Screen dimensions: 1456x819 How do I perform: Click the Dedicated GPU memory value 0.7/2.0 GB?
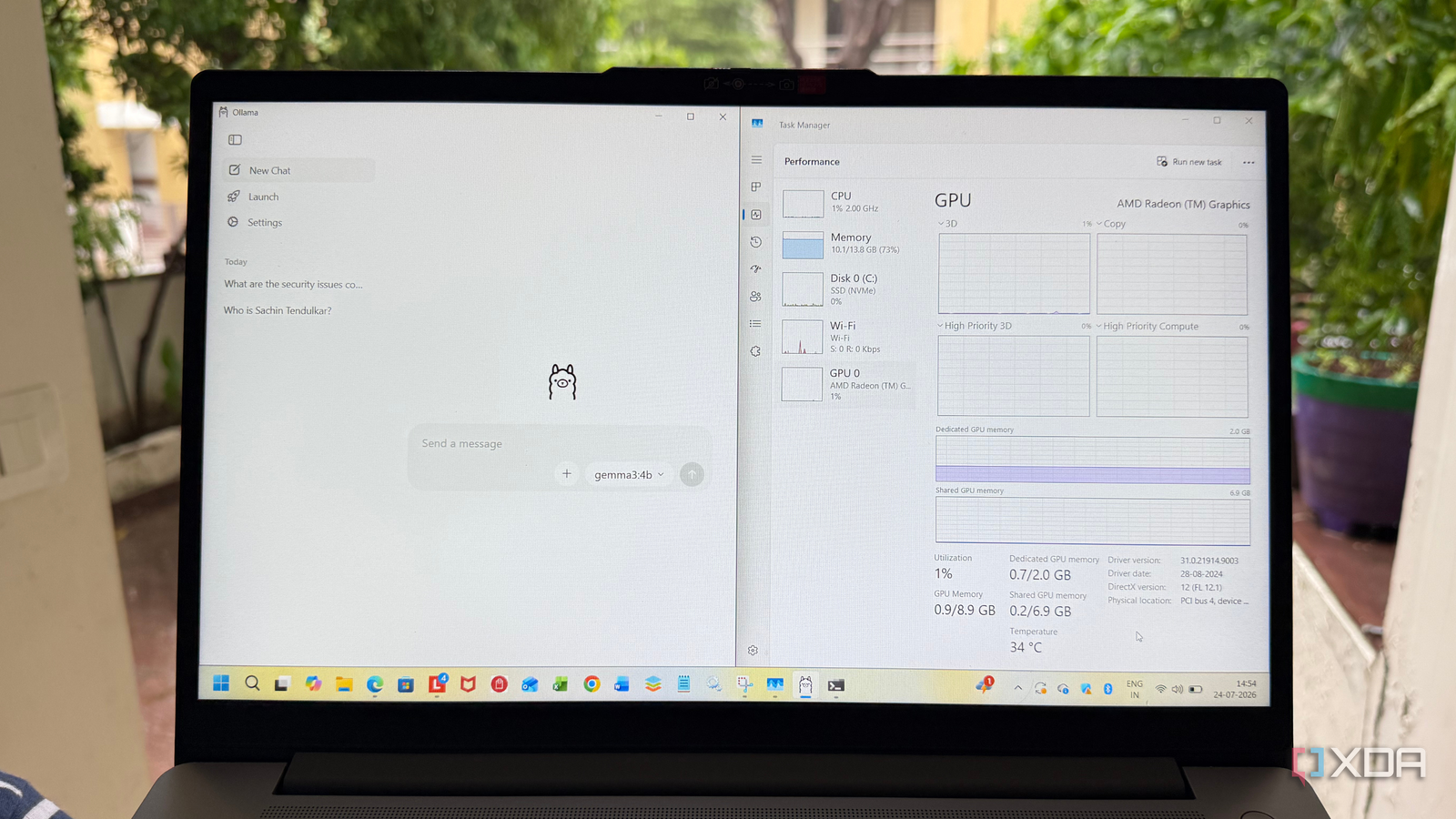[1040, 575]
